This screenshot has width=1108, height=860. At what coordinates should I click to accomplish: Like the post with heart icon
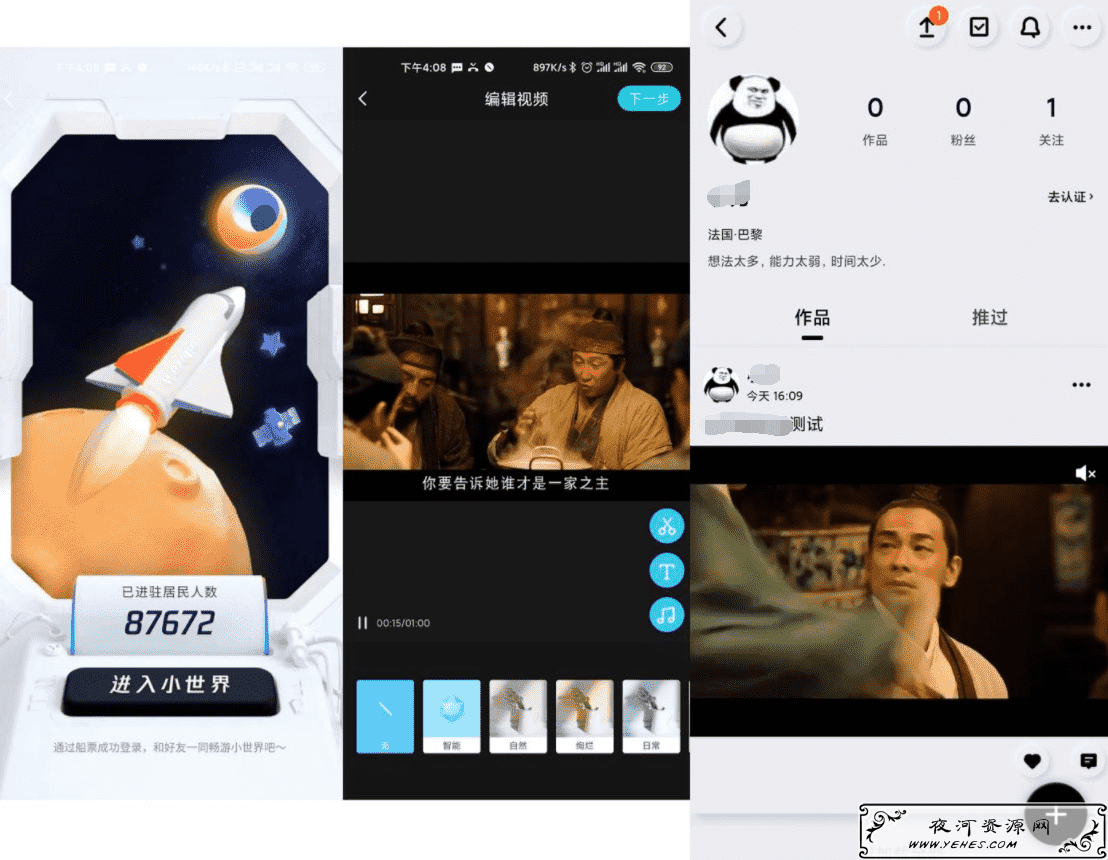point(1032,760)
